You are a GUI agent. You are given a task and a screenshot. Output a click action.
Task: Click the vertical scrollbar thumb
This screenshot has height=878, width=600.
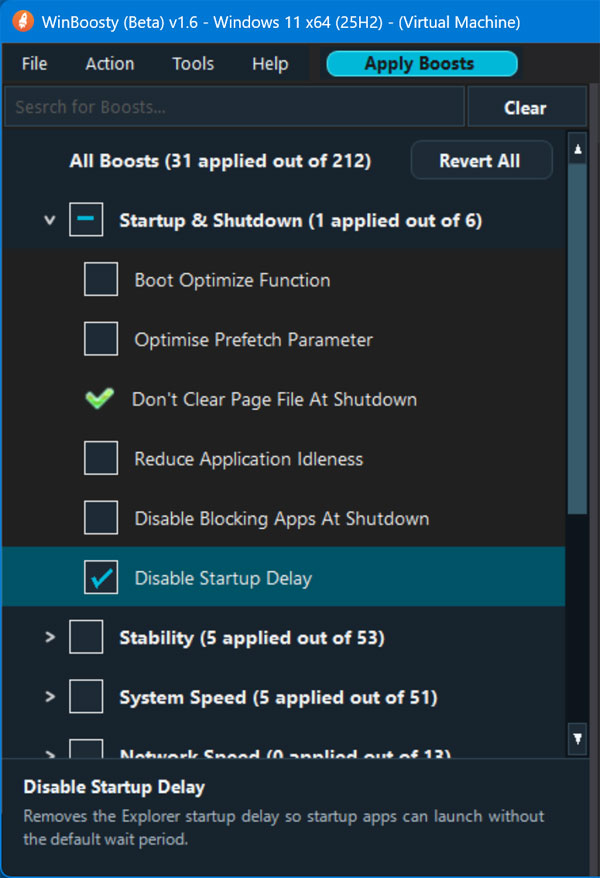coord(578,339)
